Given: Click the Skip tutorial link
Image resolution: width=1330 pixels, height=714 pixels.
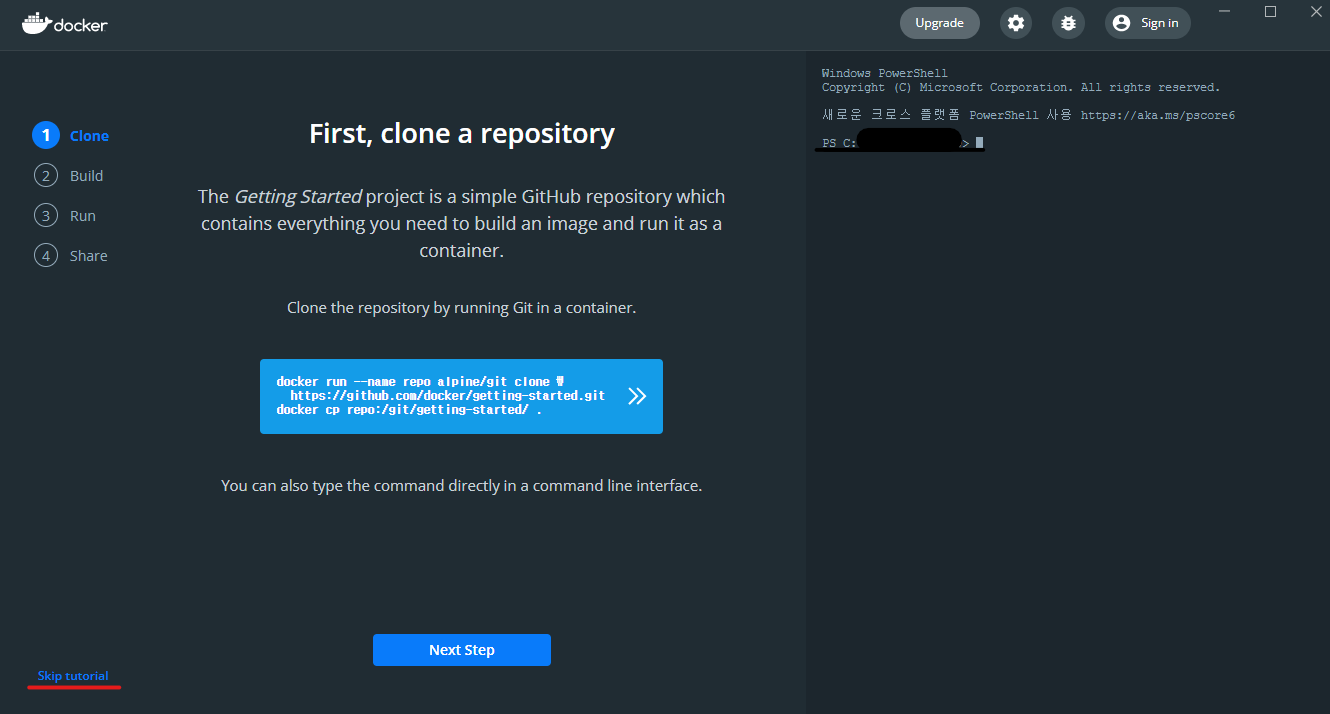Looking at the screenshot, I should coord(73,676).
